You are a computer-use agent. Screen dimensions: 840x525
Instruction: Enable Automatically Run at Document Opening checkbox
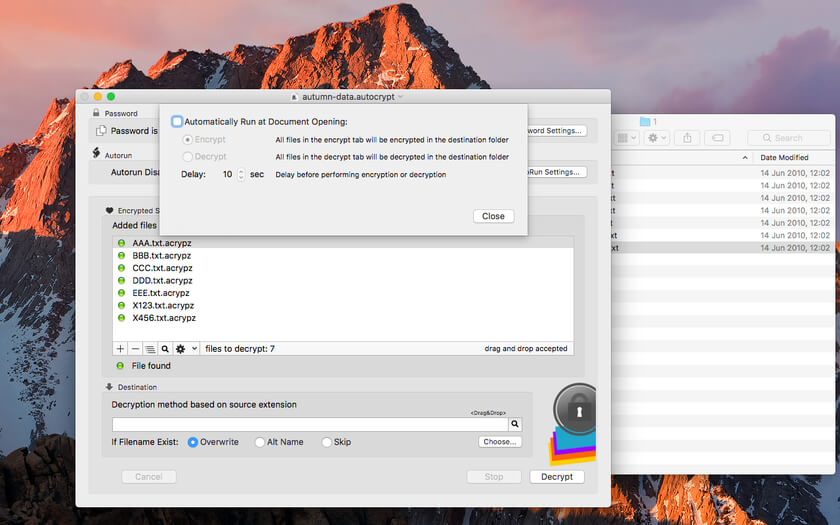177,122
